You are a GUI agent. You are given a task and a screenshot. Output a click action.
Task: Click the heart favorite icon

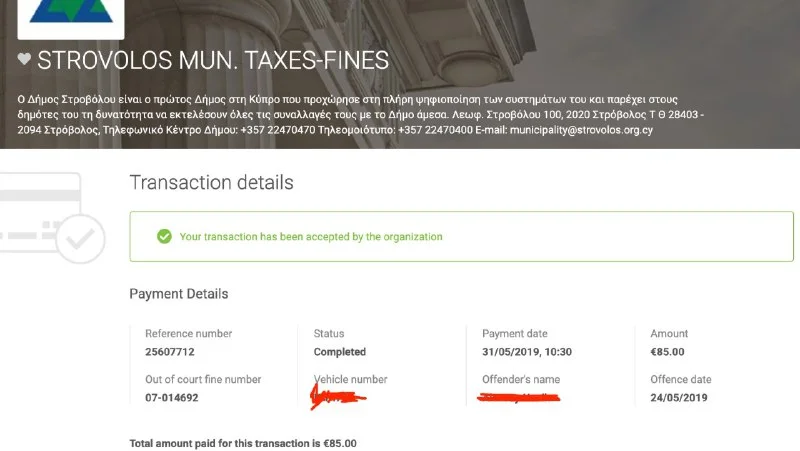(25, 60)
